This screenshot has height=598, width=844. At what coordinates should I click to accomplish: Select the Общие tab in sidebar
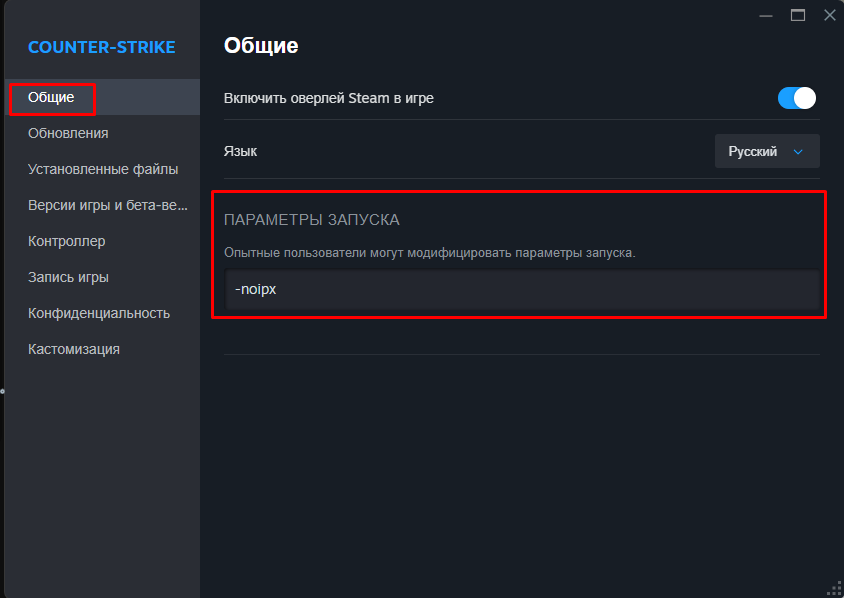tap(102, 97)
